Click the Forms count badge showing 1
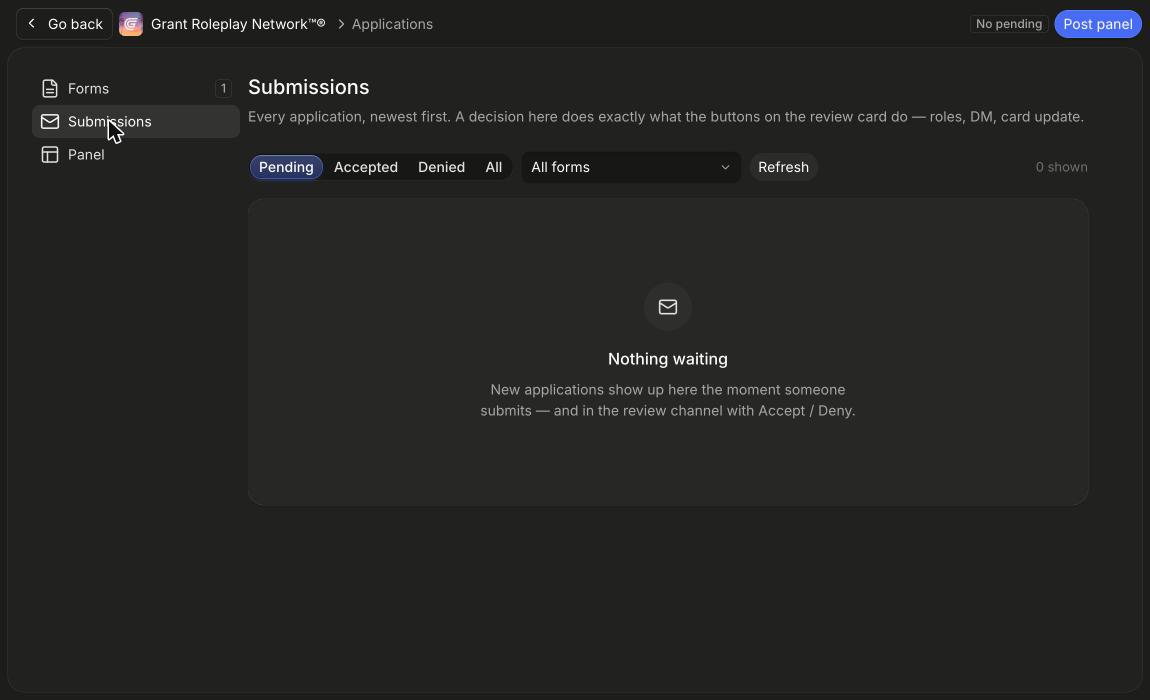The image size is (1150, 700). 223,89
